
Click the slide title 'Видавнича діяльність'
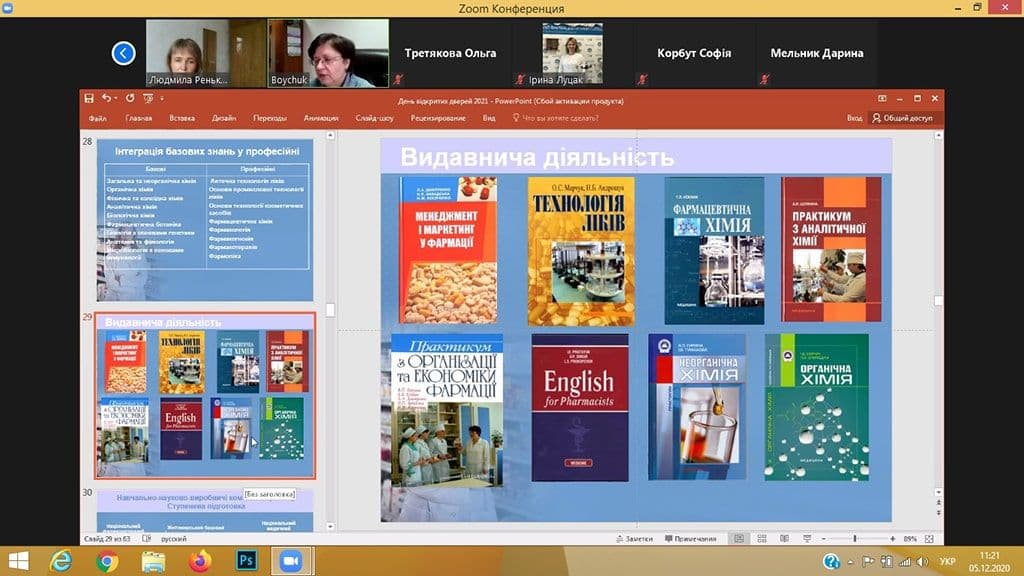[537, 157]
